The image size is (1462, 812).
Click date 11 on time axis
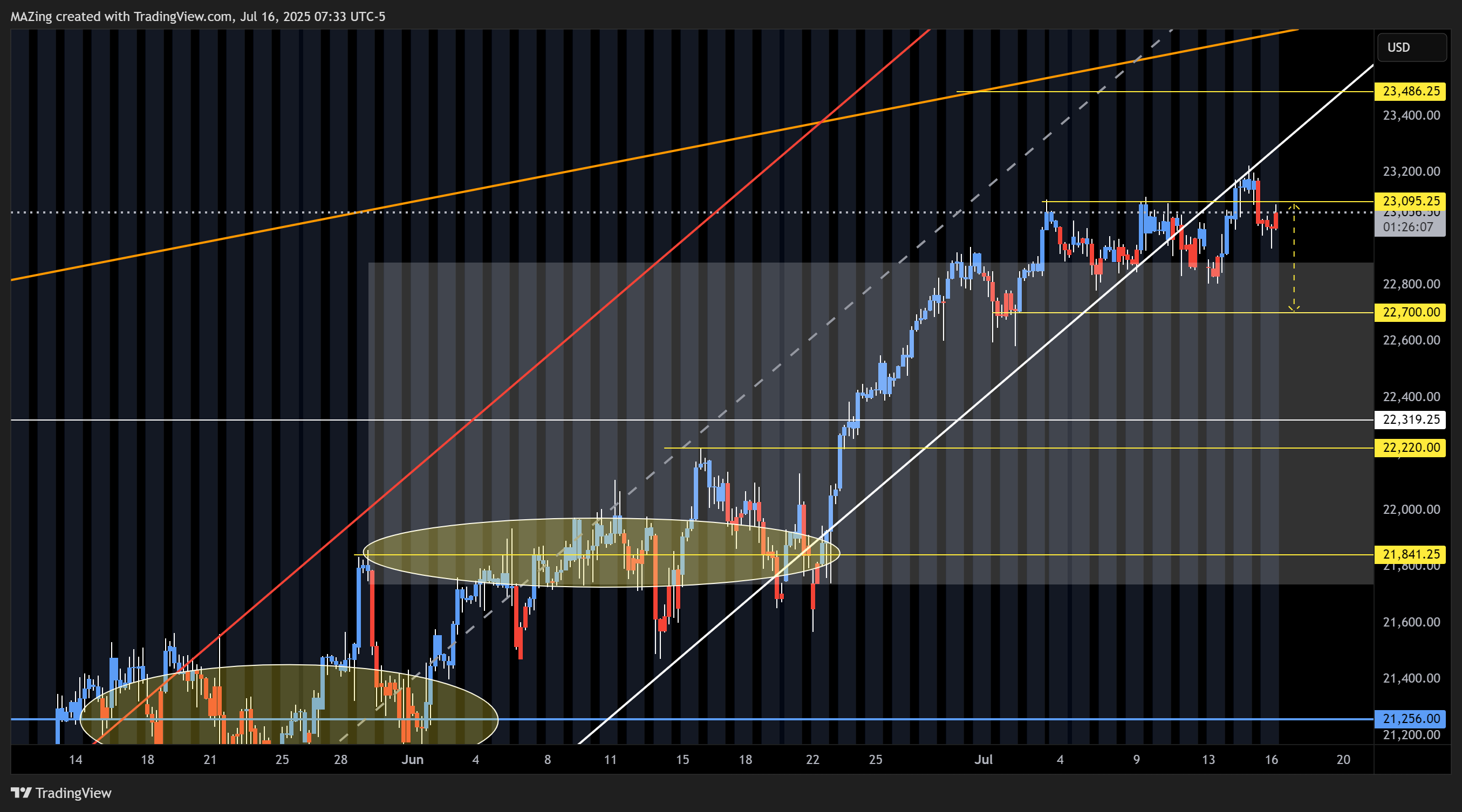(x=610, y=760)
